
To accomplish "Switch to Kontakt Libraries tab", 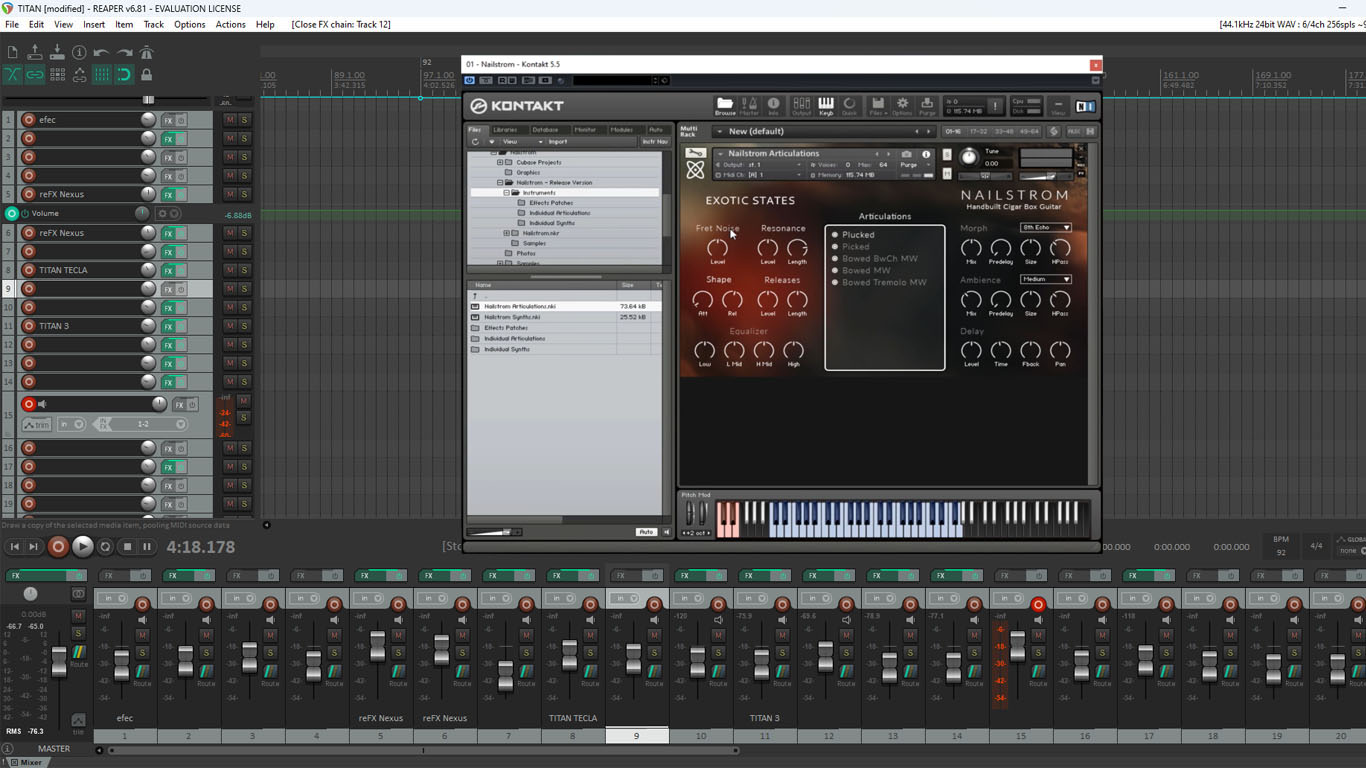I will [x=506, y=130].
